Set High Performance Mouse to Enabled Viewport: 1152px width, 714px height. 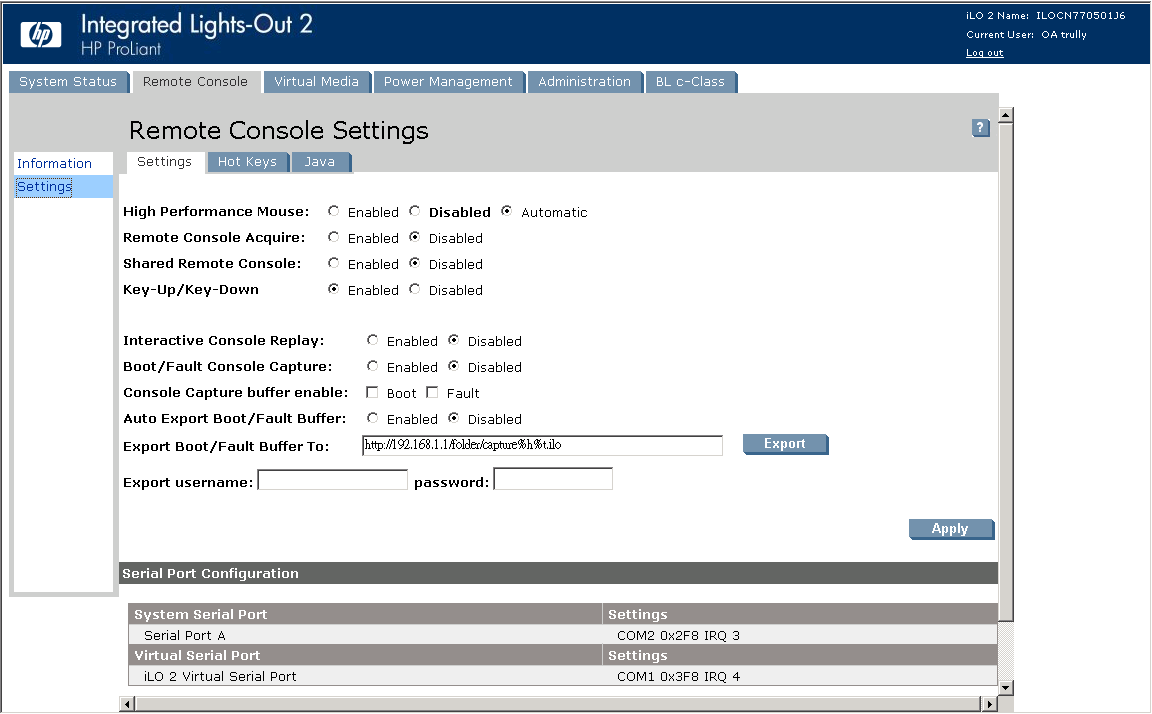pyautogui.click(x=334, y=212)
